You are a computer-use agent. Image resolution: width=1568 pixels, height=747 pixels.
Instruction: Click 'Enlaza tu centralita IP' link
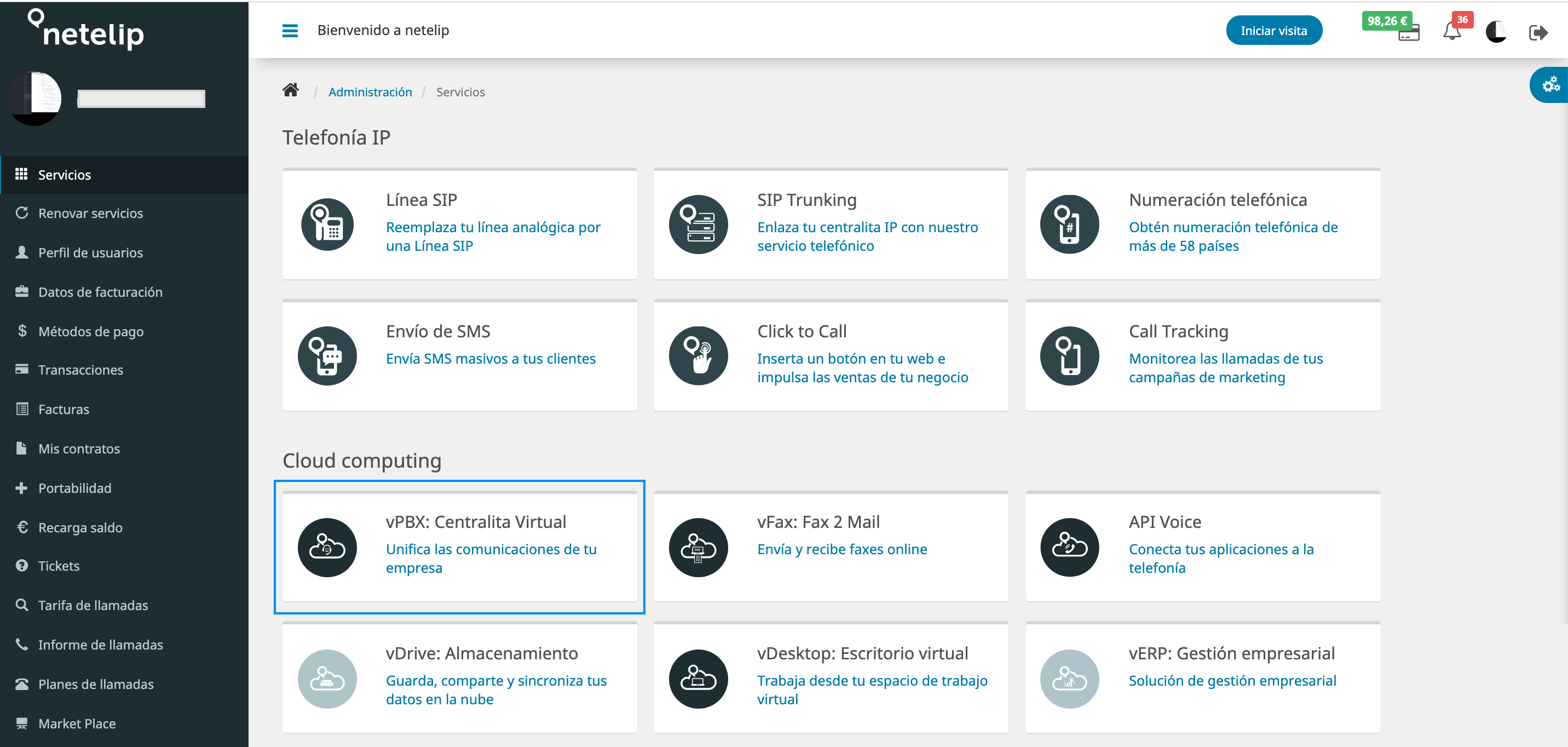click(x=867, y=236)
